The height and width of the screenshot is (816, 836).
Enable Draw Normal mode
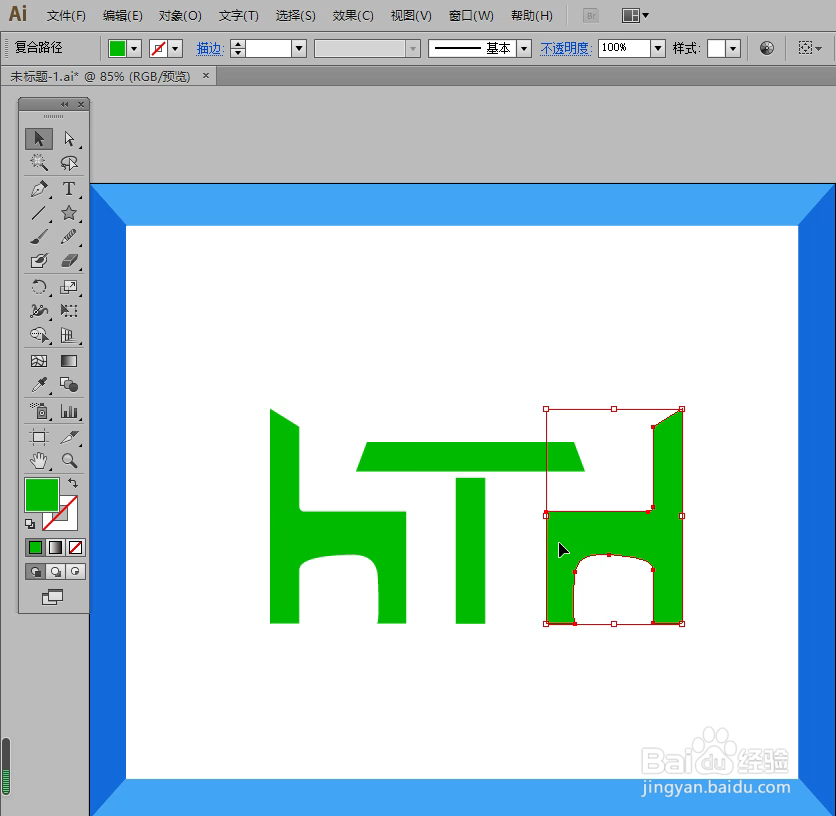tap(35, 572)
